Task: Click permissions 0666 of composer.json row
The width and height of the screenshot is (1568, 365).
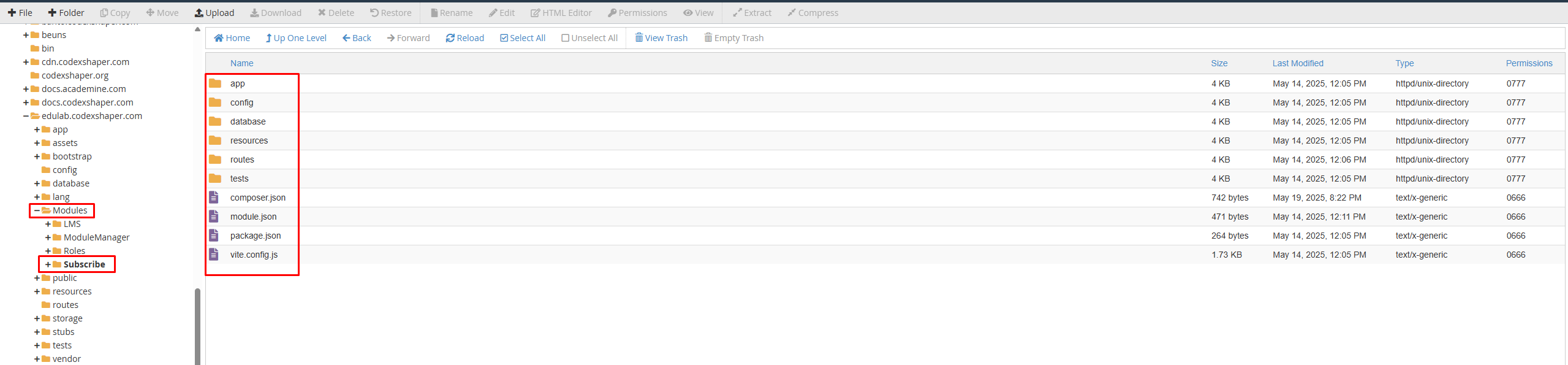Action: point(1515,198)
